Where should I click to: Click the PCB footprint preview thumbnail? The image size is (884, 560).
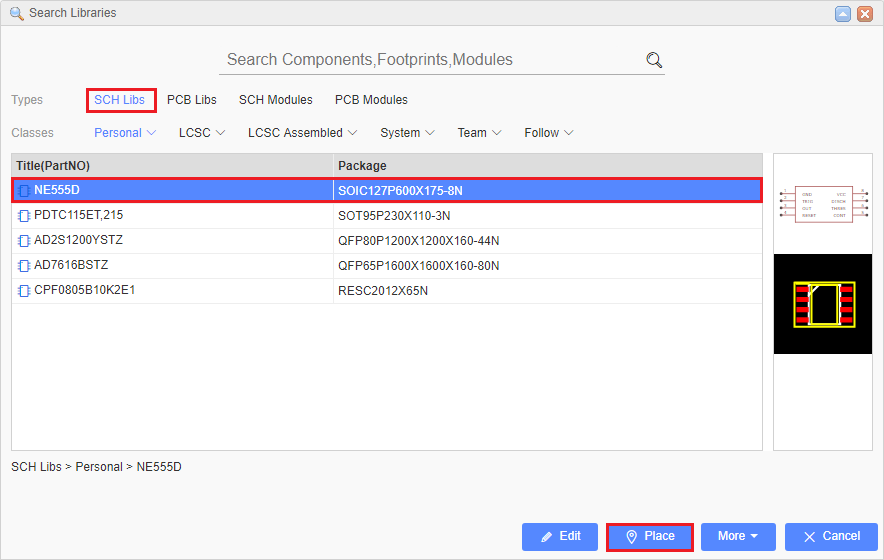pos(823,304)
